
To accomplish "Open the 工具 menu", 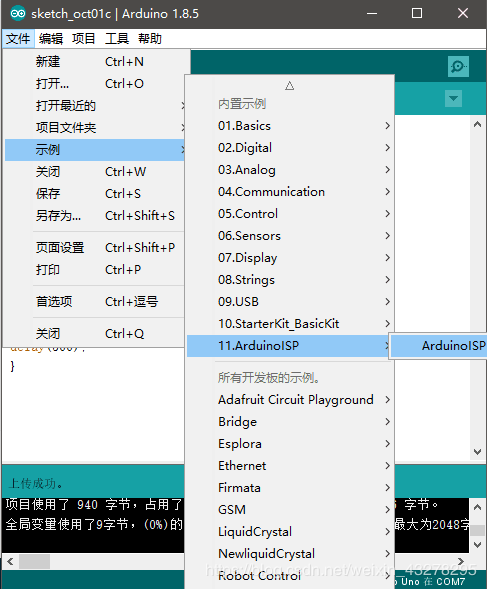I will pyautogui.click(x=117, y=39).
